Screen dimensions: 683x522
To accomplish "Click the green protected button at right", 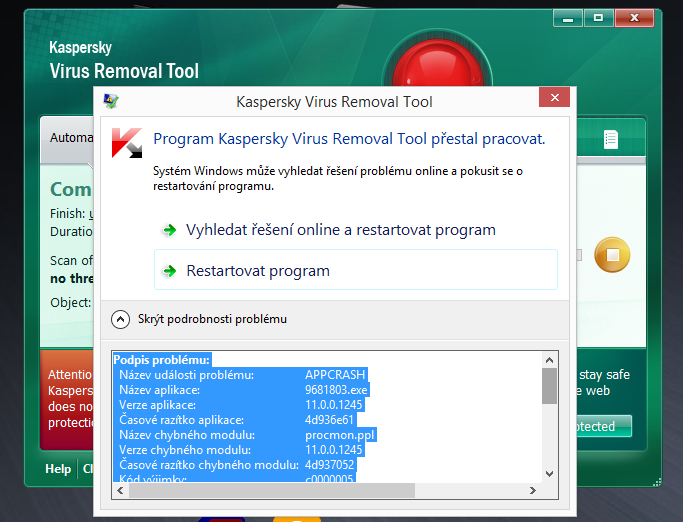I will pyautogui.click(x=604, y=426).
